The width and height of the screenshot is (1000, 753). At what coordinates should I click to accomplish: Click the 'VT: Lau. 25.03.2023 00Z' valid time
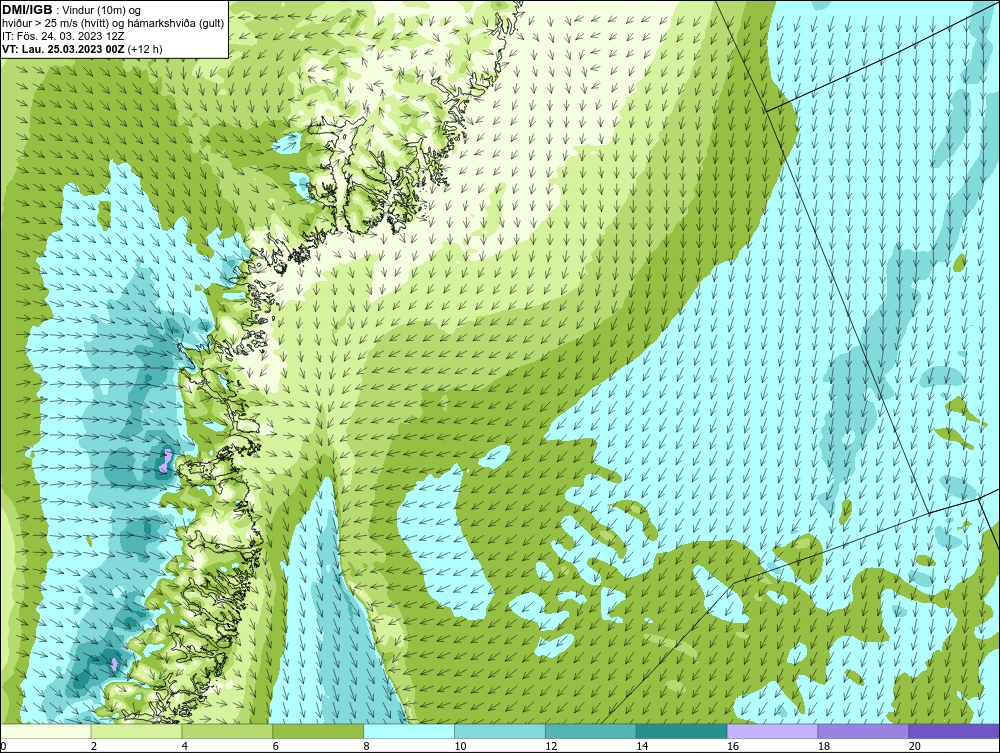63,48
